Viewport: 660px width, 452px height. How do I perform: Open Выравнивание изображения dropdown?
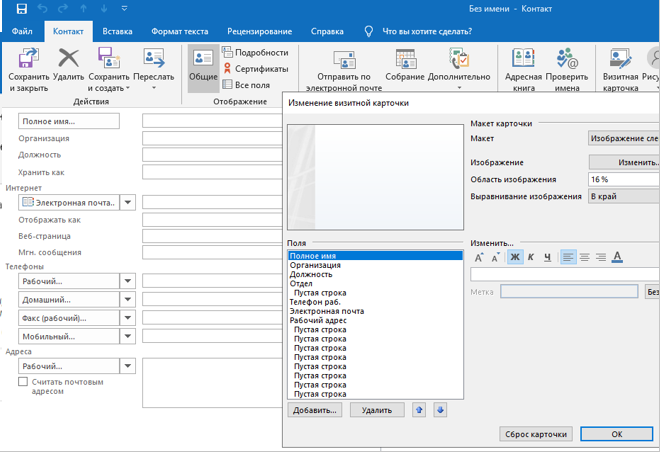point(624,196)
